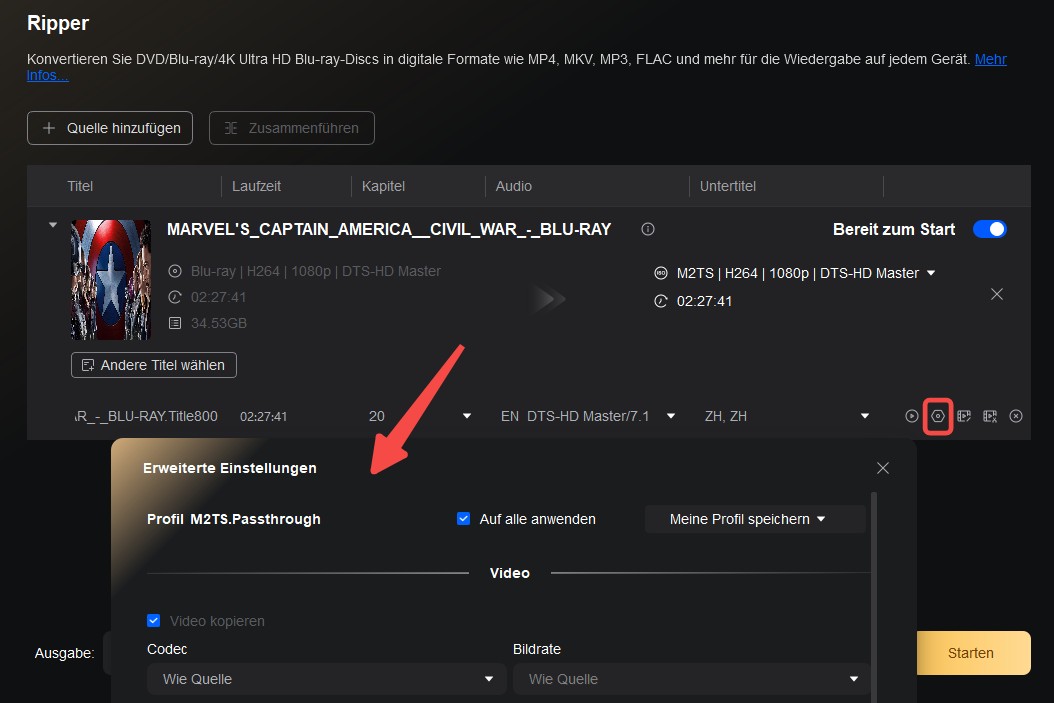The height and width of the screenshot is (703, 1054).
Task: Click Profil M2TS.Passthrough label
Action: pos(234,519)
